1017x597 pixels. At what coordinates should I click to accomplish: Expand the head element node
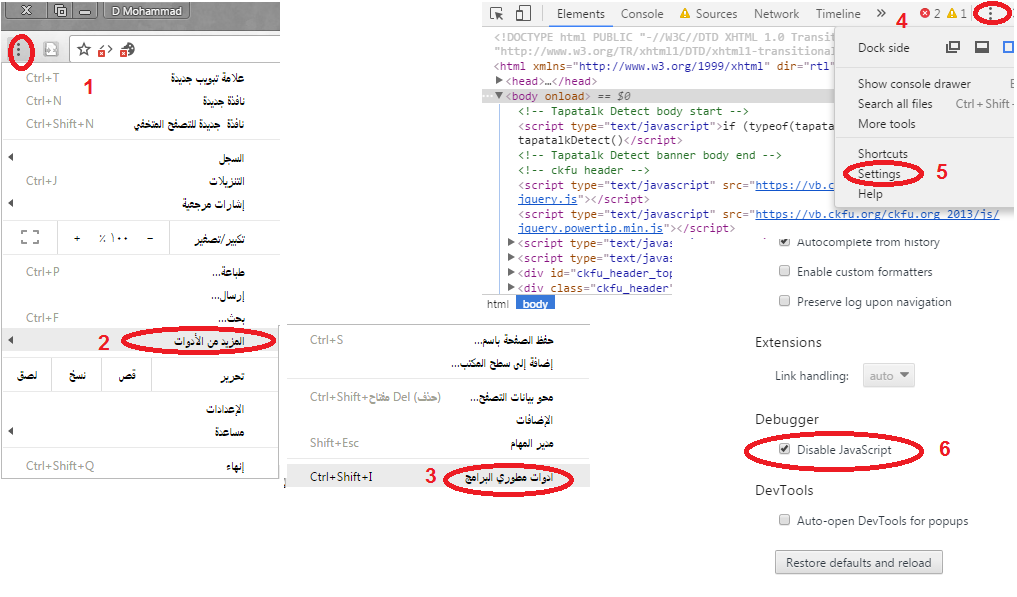pos(499,80)
